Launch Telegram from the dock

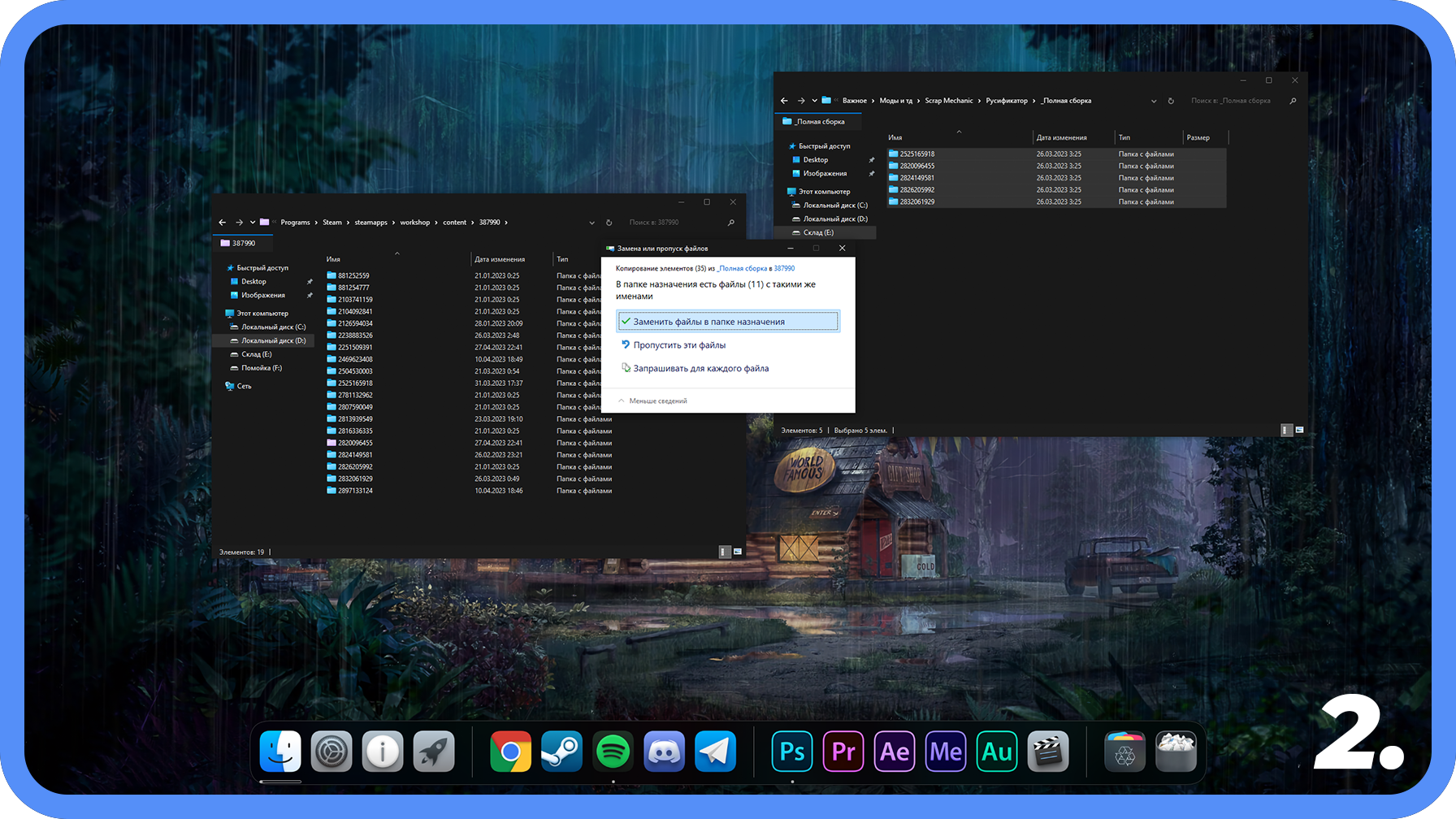click(x=715, y=752)
